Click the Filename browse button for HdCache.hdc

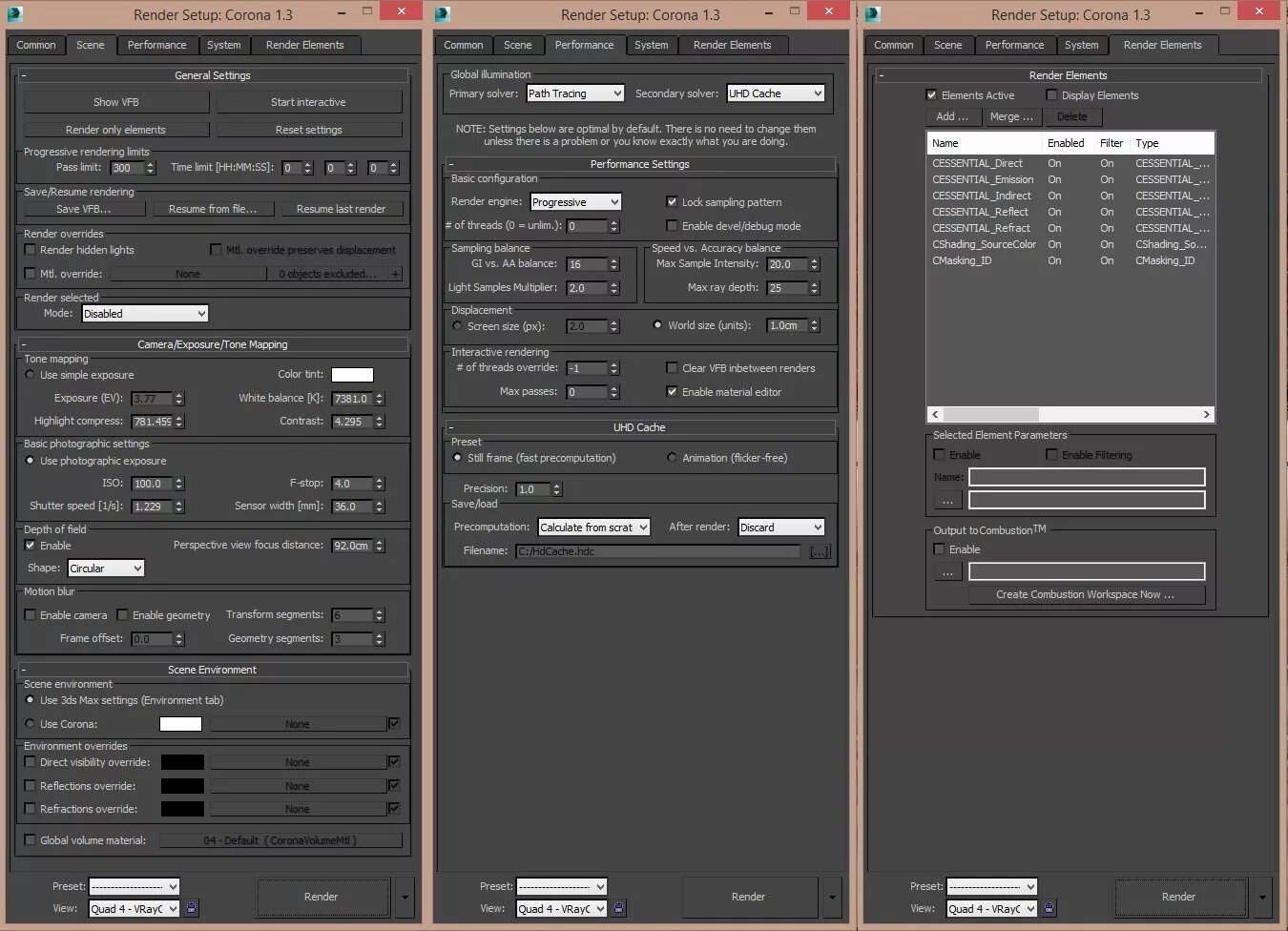click(820, 551)
